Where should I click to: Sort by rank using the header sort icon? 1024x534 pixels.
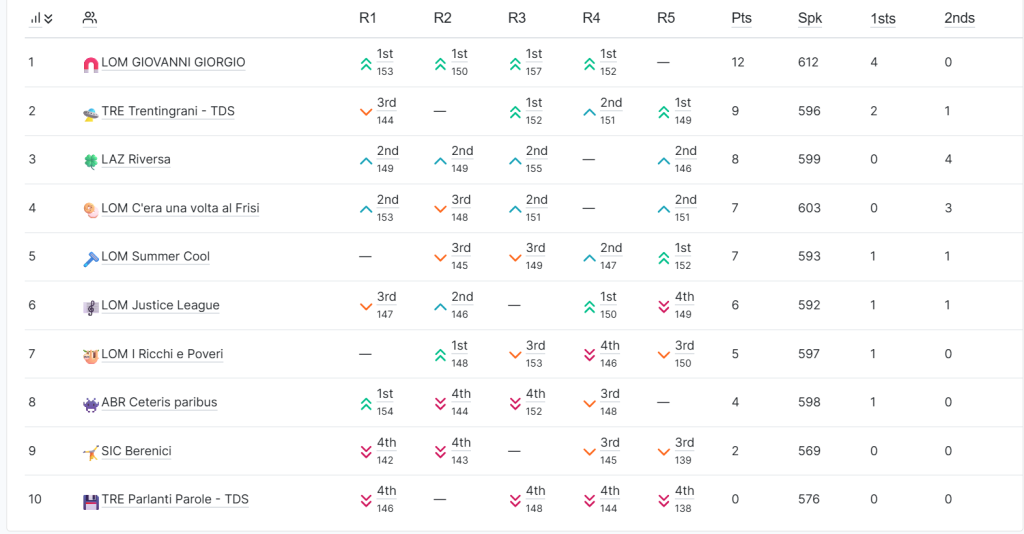[41, 18]
